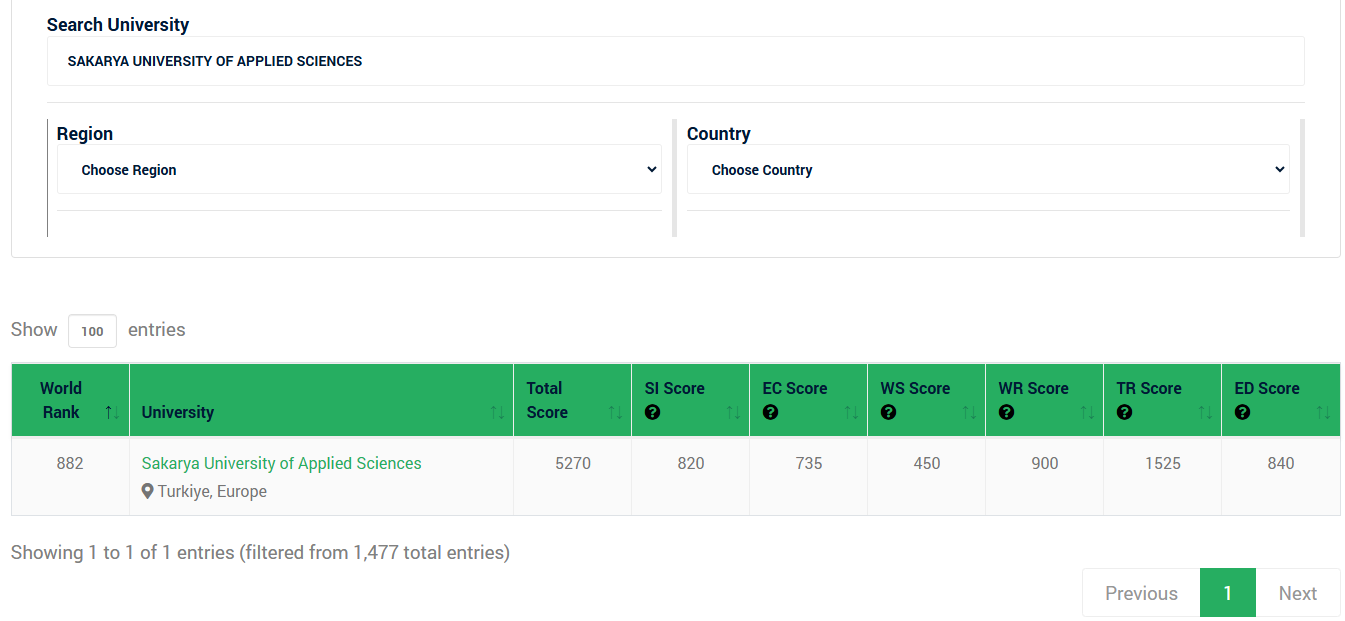Viewport: 1345px width, 621px height.
Task: Click the Turkiye, Europe location text
Action: pos(212,491)
